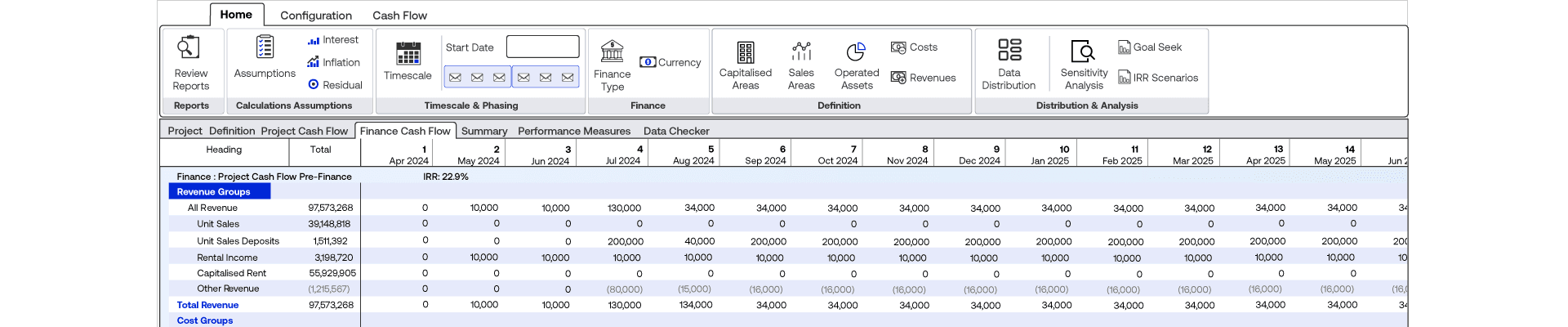This screenshot has width=1568, height=327.
Task: Open the Performance Measures tab
Action: click(x=574, y=131)
